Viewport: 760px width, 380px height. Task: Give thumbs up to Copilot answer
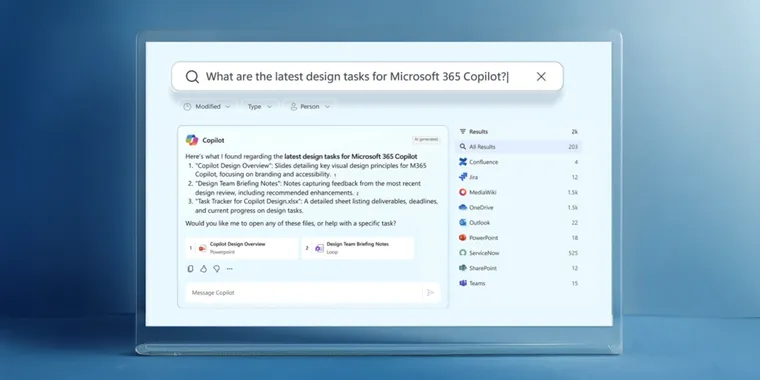(204, 269)
